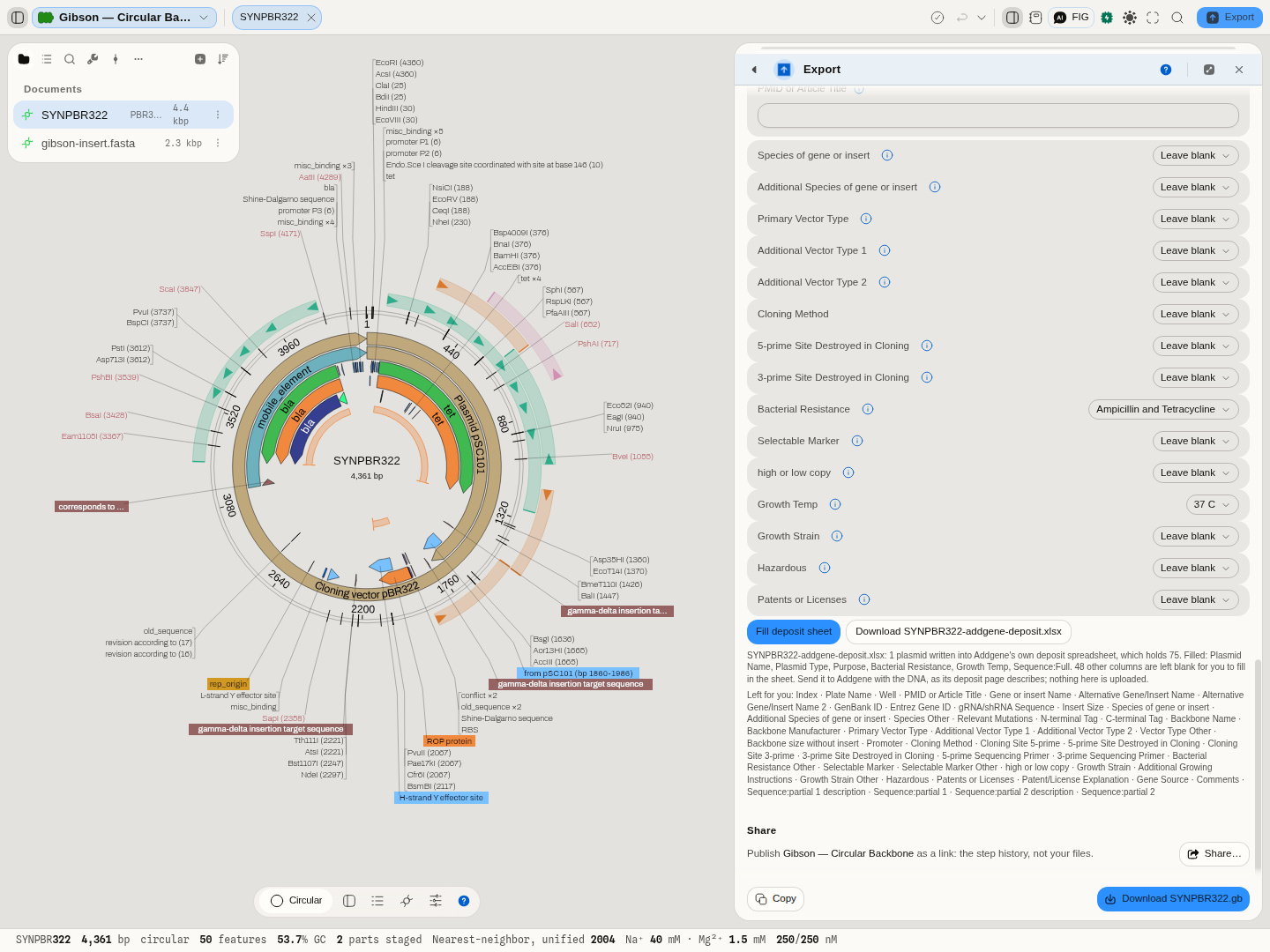This screenshot has width=1270, height=952.
Task: Open search from the top toolbar
Action: pyautogui.click(x=1177, y=18)
